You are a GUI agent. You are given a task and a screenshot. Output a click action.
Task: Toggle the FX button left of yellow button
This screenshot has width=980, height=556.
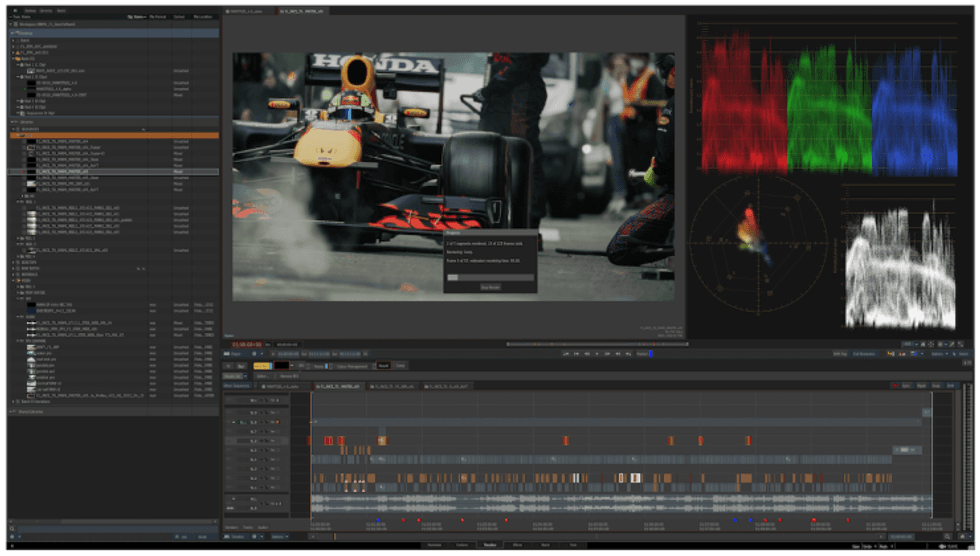(228, 366)
